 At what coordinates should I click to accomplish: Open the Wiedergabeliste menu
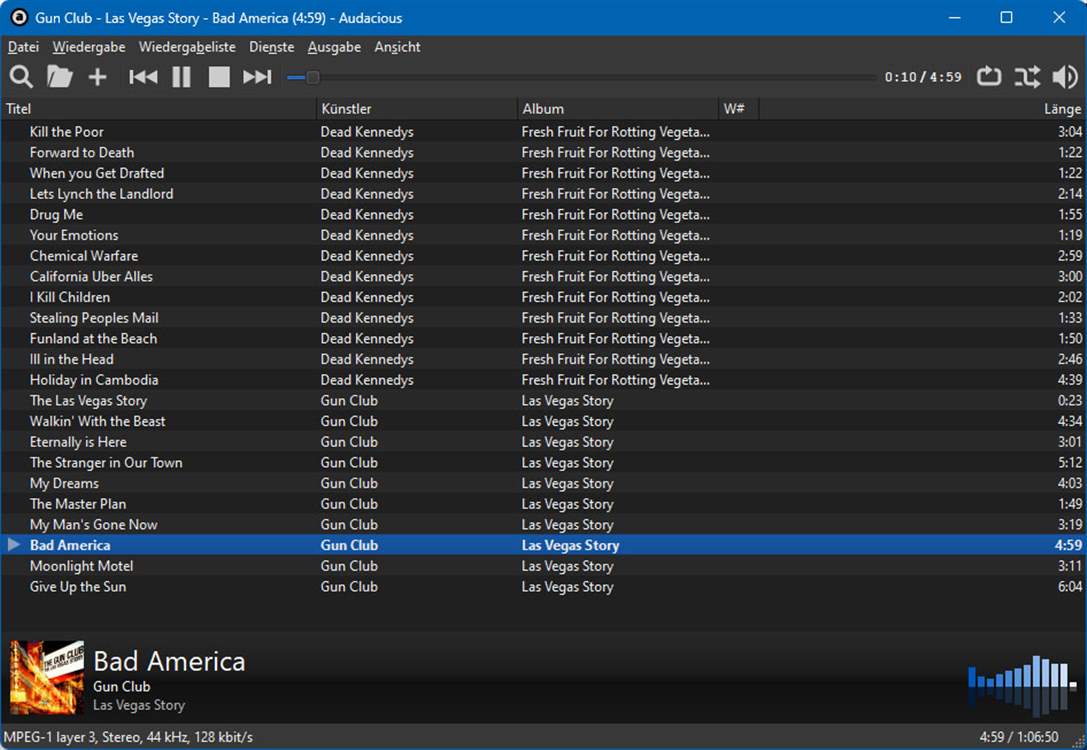[187, 46]
